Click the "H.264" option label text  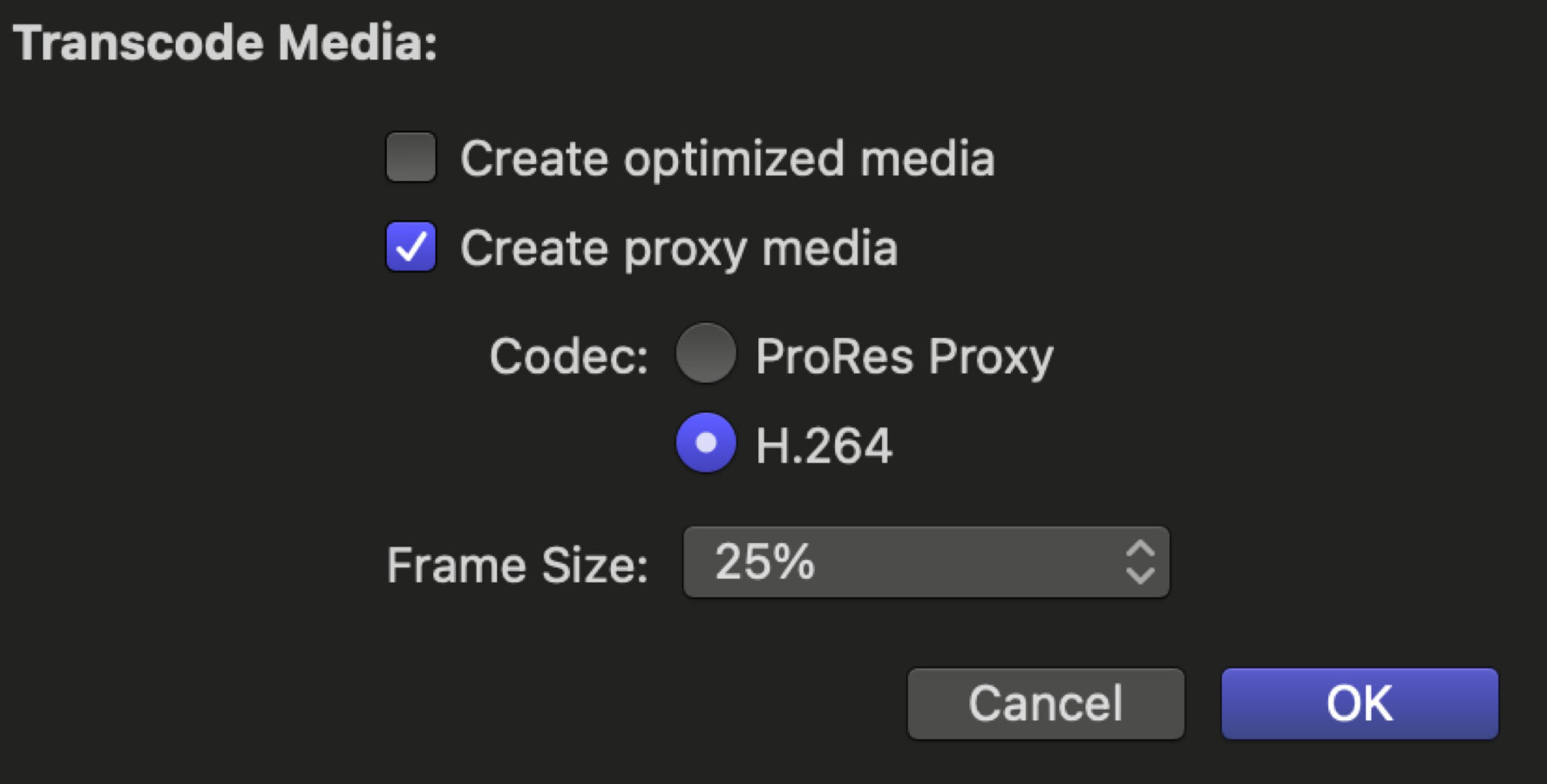824,446
